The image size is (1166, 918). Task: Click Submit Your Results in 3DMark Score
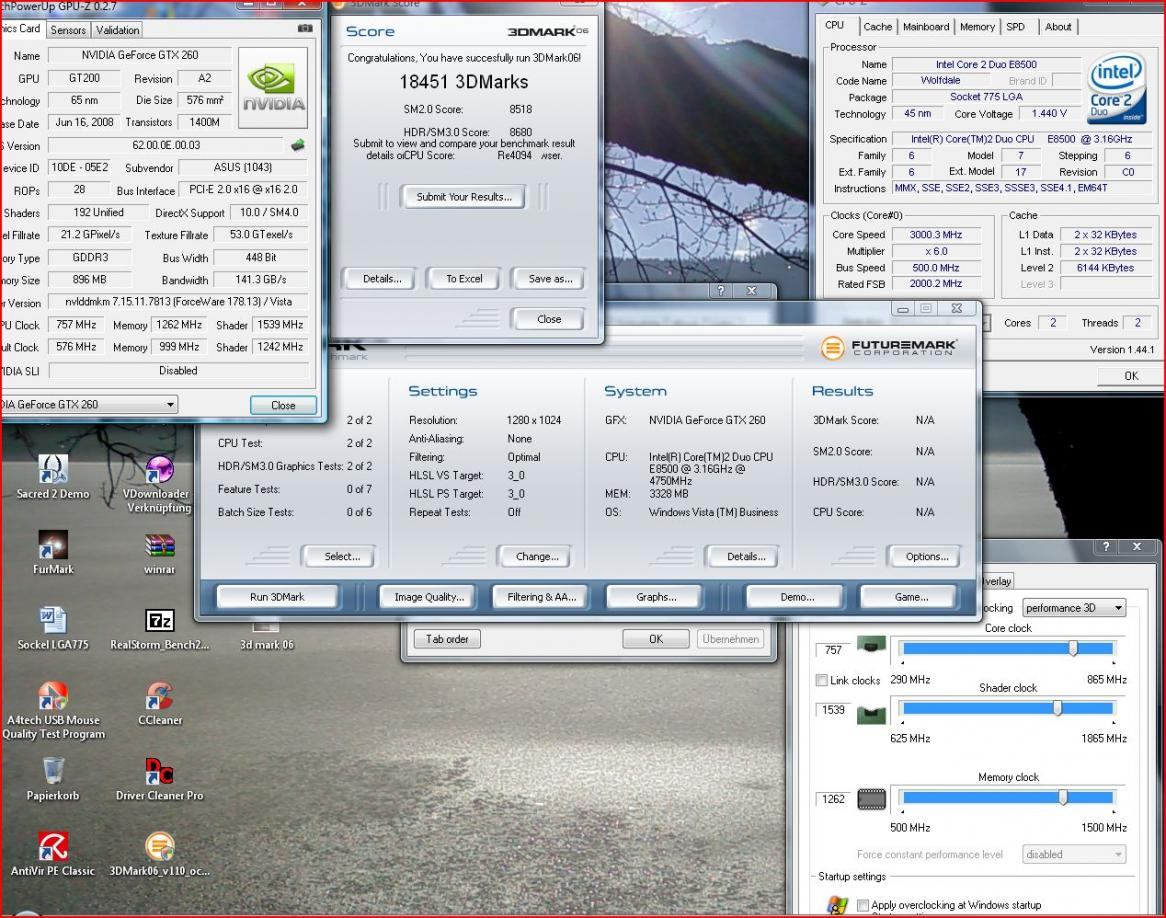click(464, 196)
